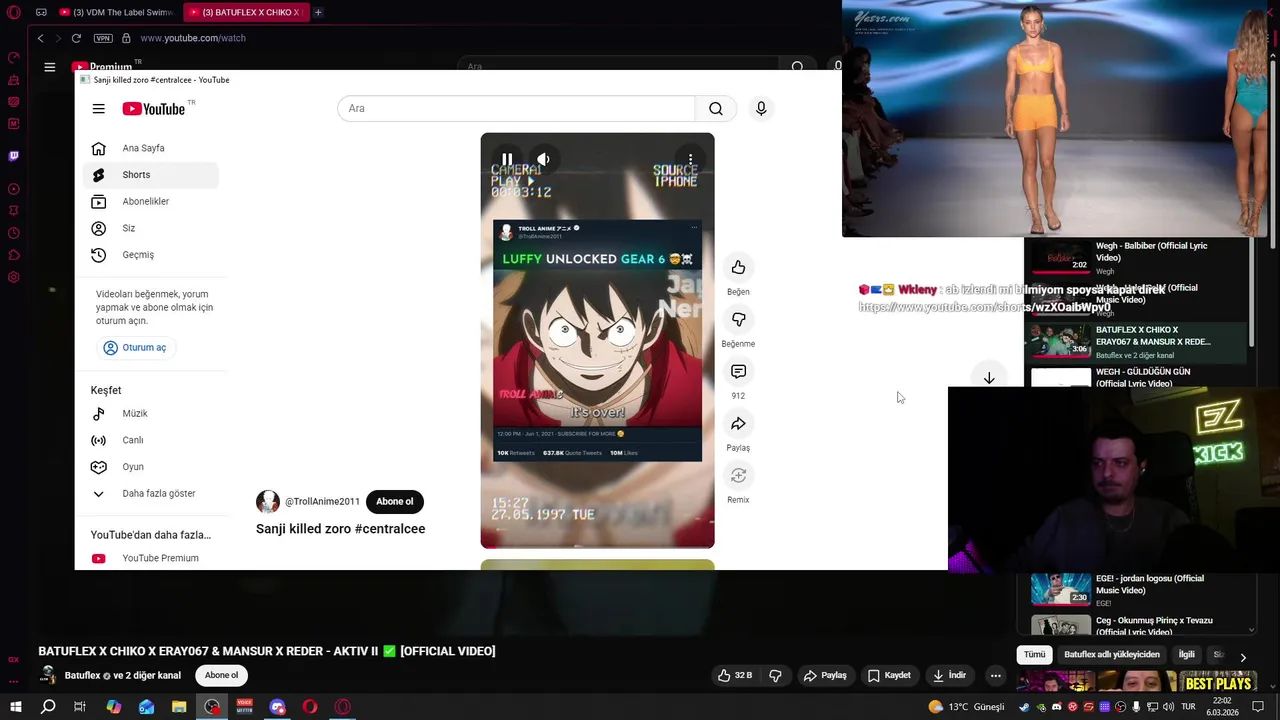Select the Tümü filter chip

[1034, 655]
